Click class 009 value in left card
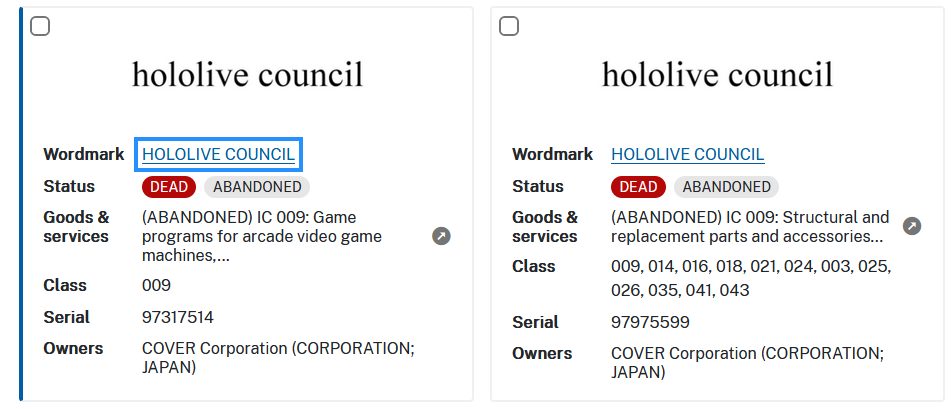 [x=157, y=286]
